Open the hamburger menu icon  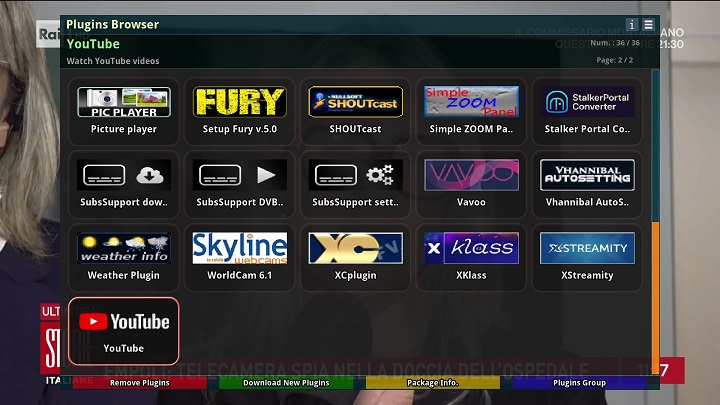tap(648, 24)
